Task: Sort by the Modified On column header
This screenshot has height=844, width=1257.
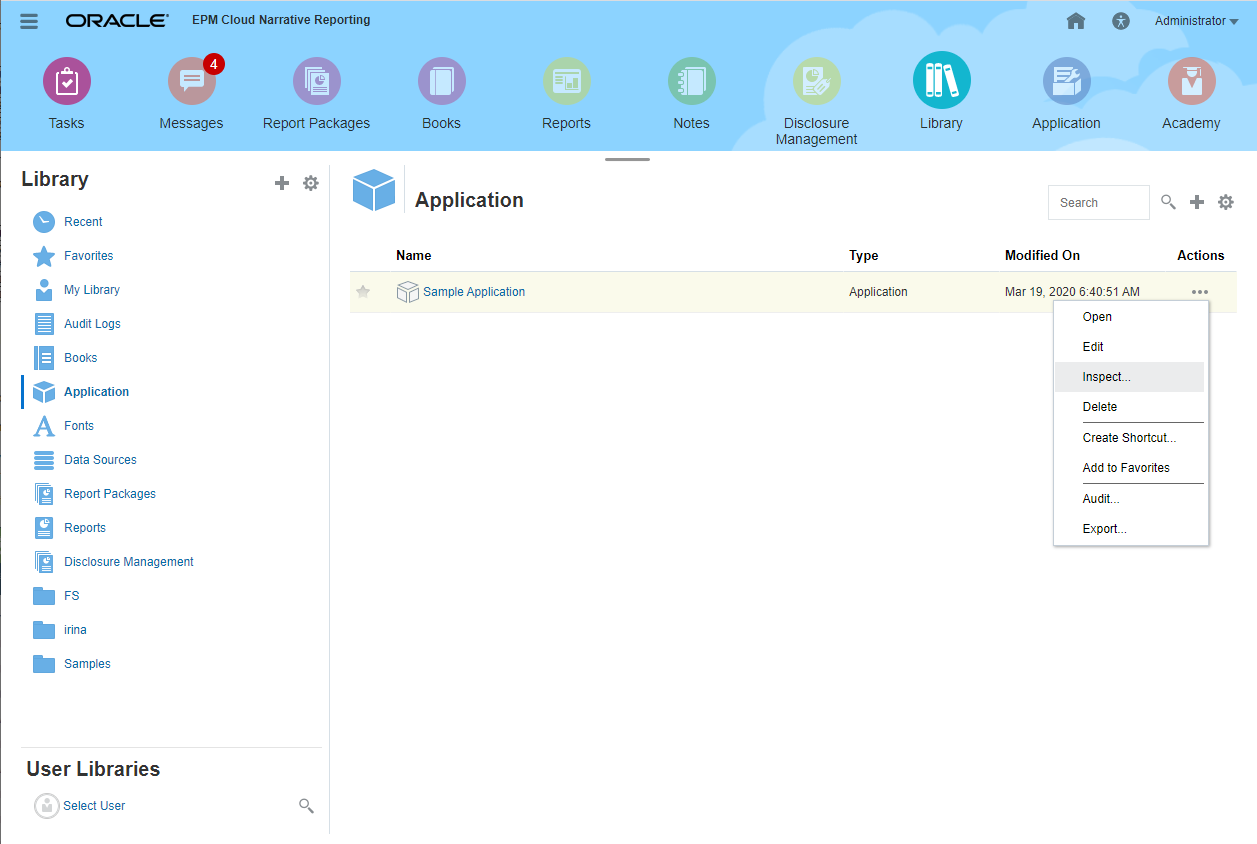Action: click(x=1042, y=255)
